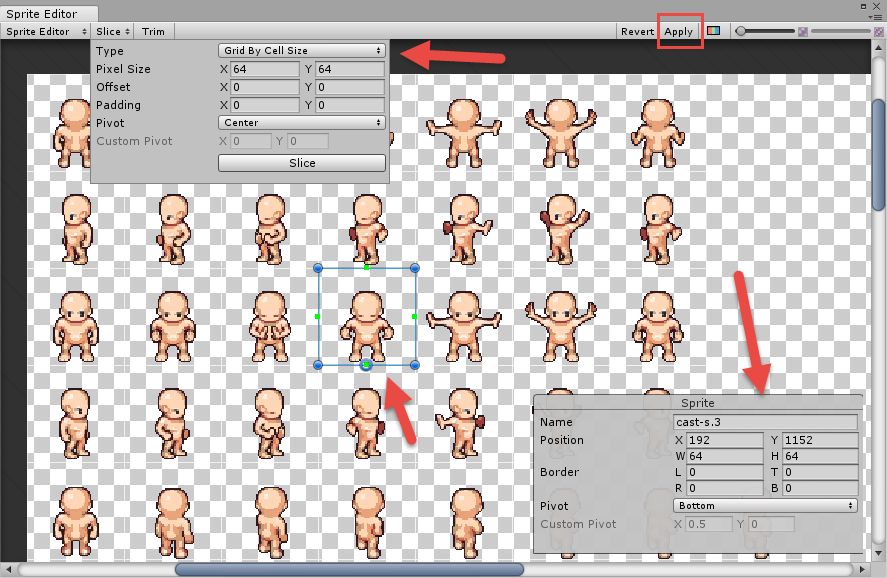Viewport: 887px width, 578px height.
Task: Open the Type dropdown showing Grid By Cell Size
Action: click(301, 49)
